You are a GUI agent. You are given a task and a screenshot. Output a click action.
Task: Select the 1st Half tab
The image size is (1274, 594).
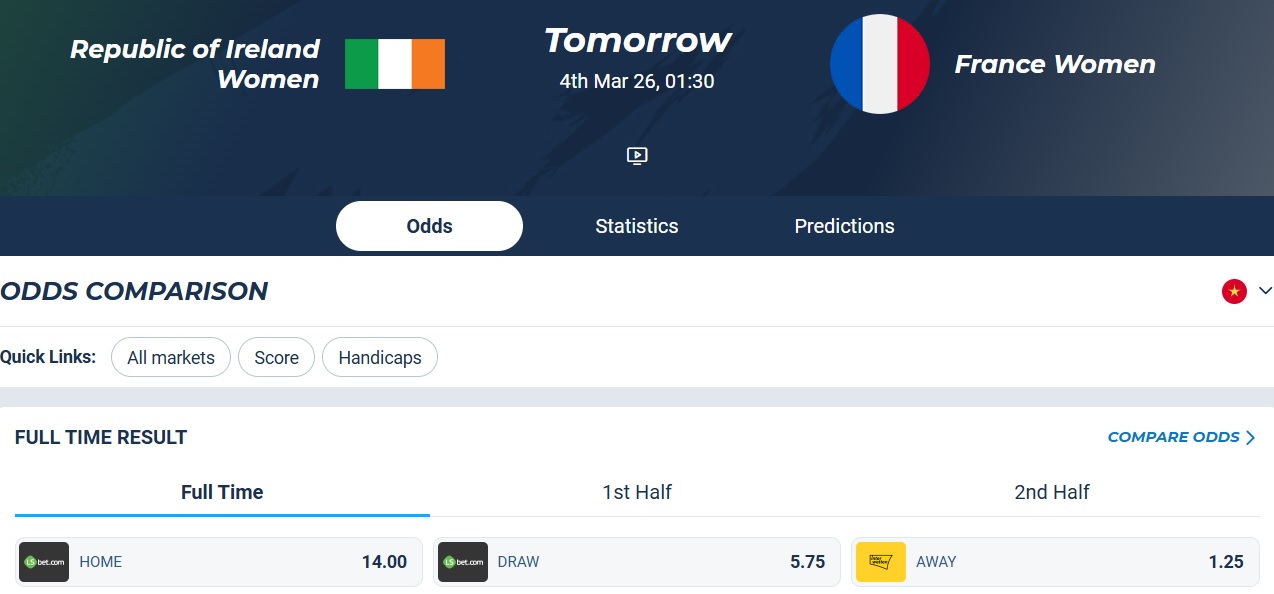tap(636, 492)
